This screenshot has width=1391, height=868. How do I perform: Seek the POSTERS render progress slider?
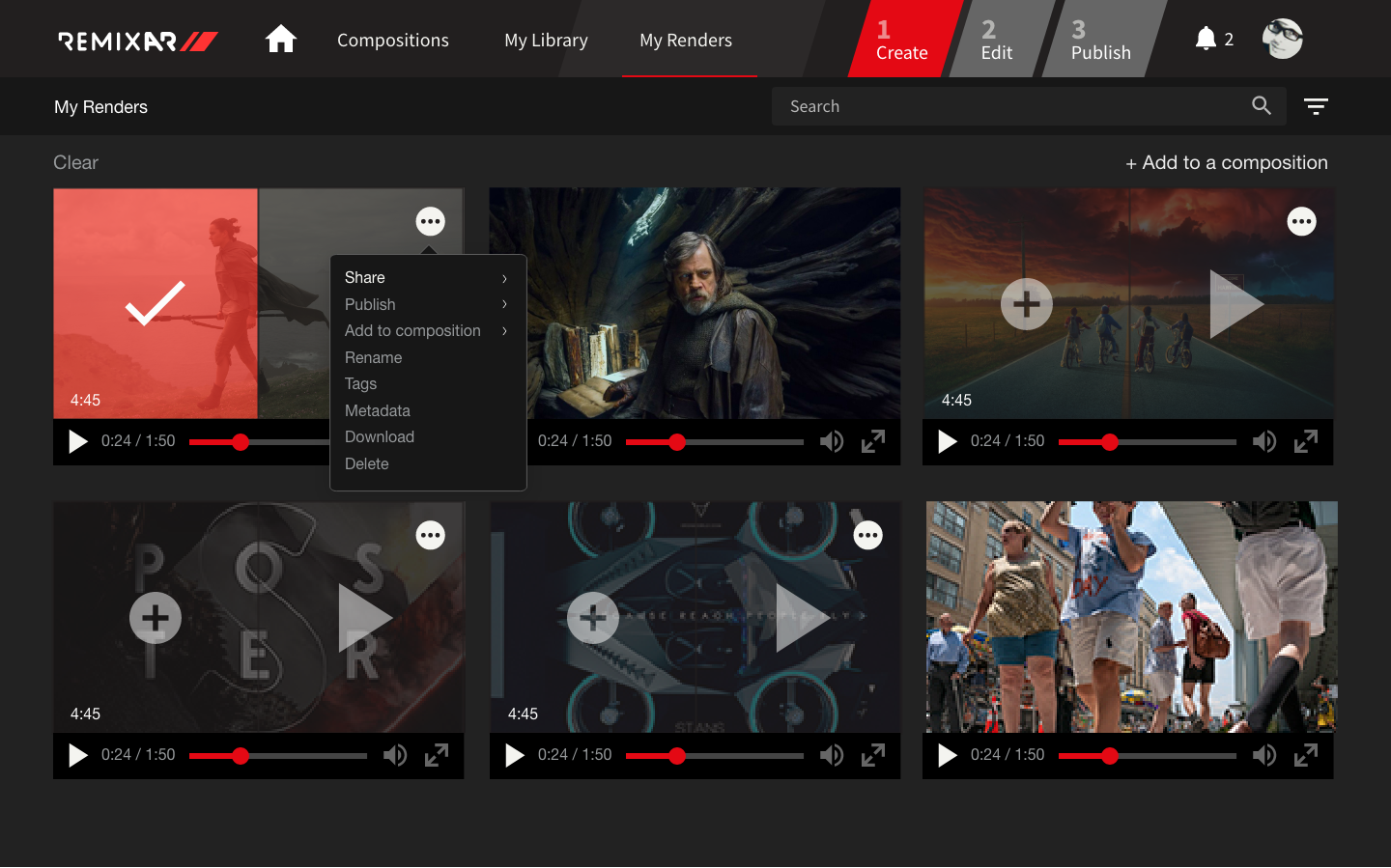coord(278,756)
